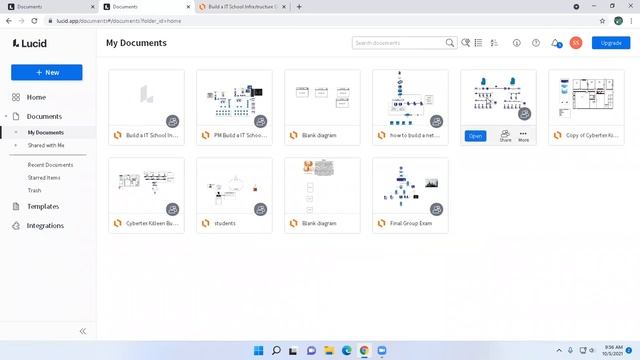Open the how to build a net... thumbnail
This screenshot has height=360, width=640.
[x=410, y=98]
